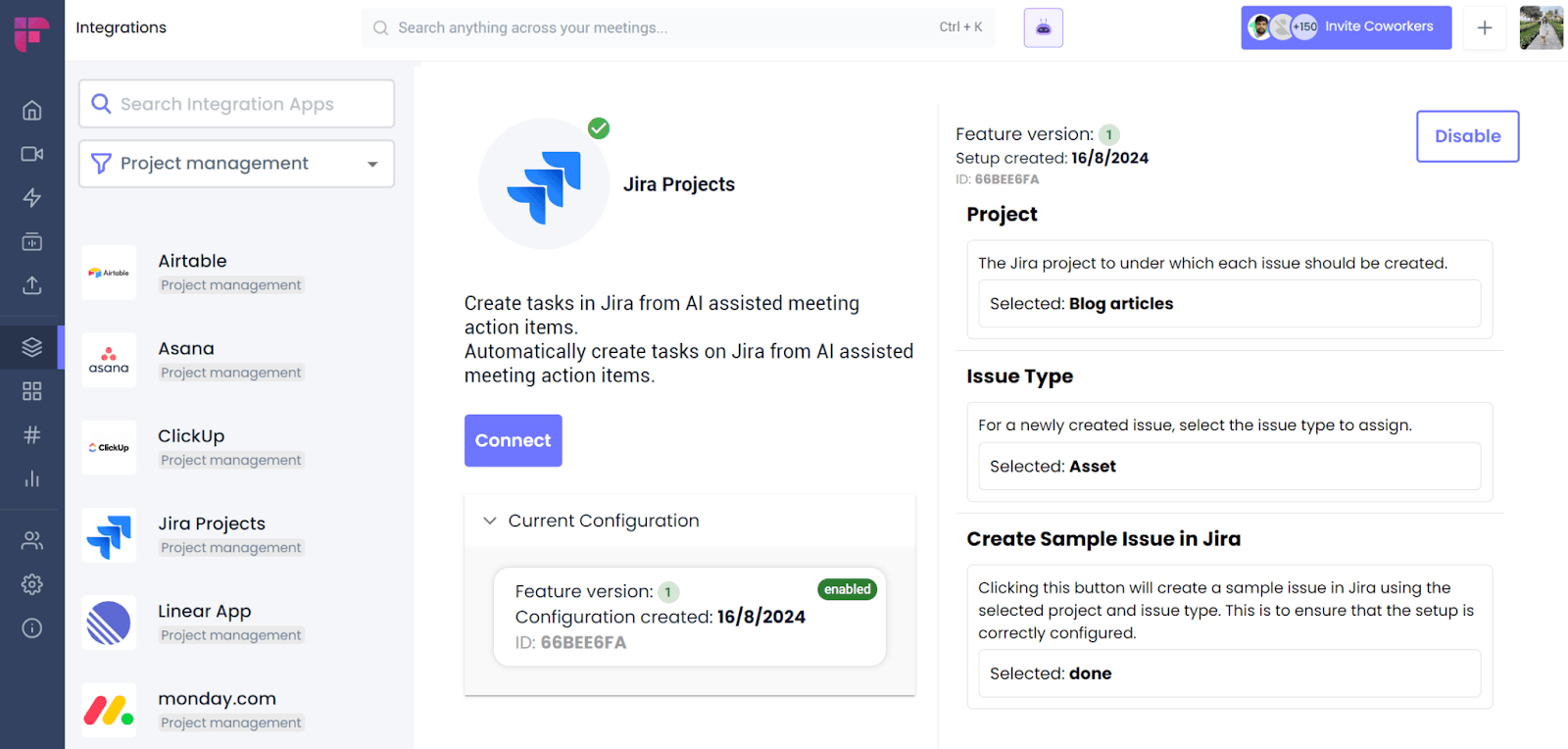Open the settings gear icon

coord(32,584)
